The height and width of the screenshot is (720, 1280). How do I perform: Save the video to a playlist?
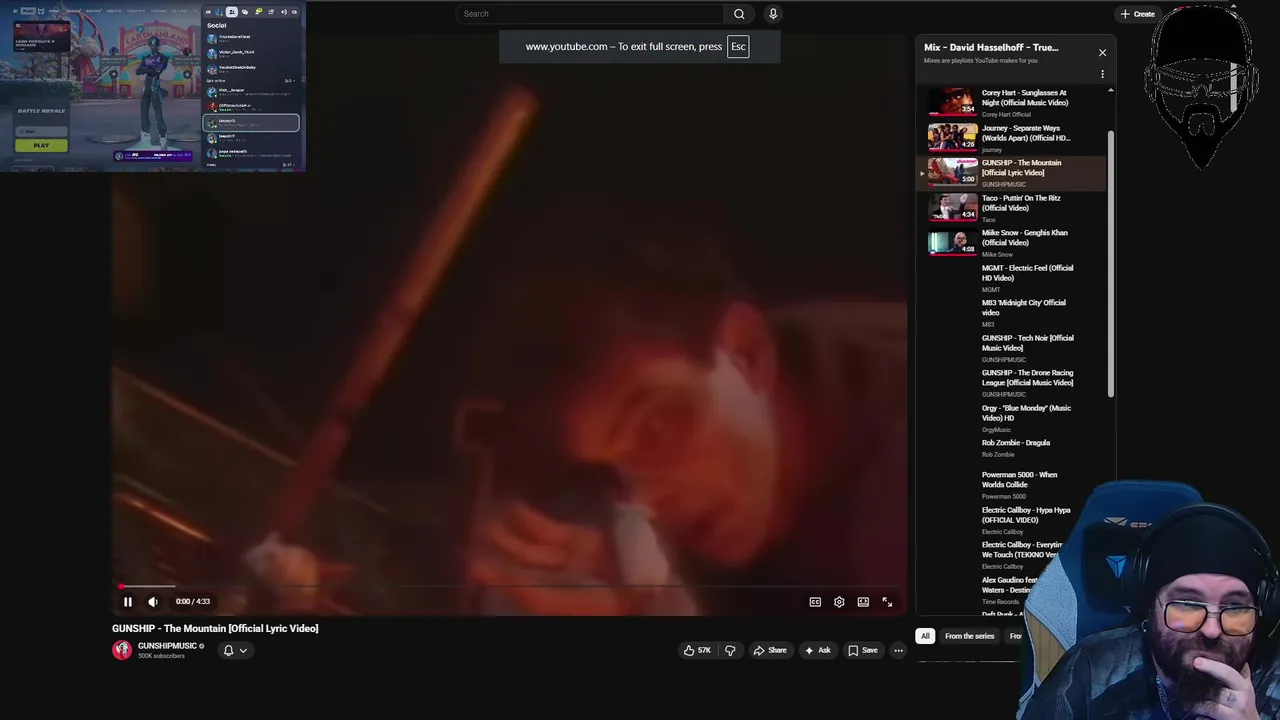pos(863,650)
